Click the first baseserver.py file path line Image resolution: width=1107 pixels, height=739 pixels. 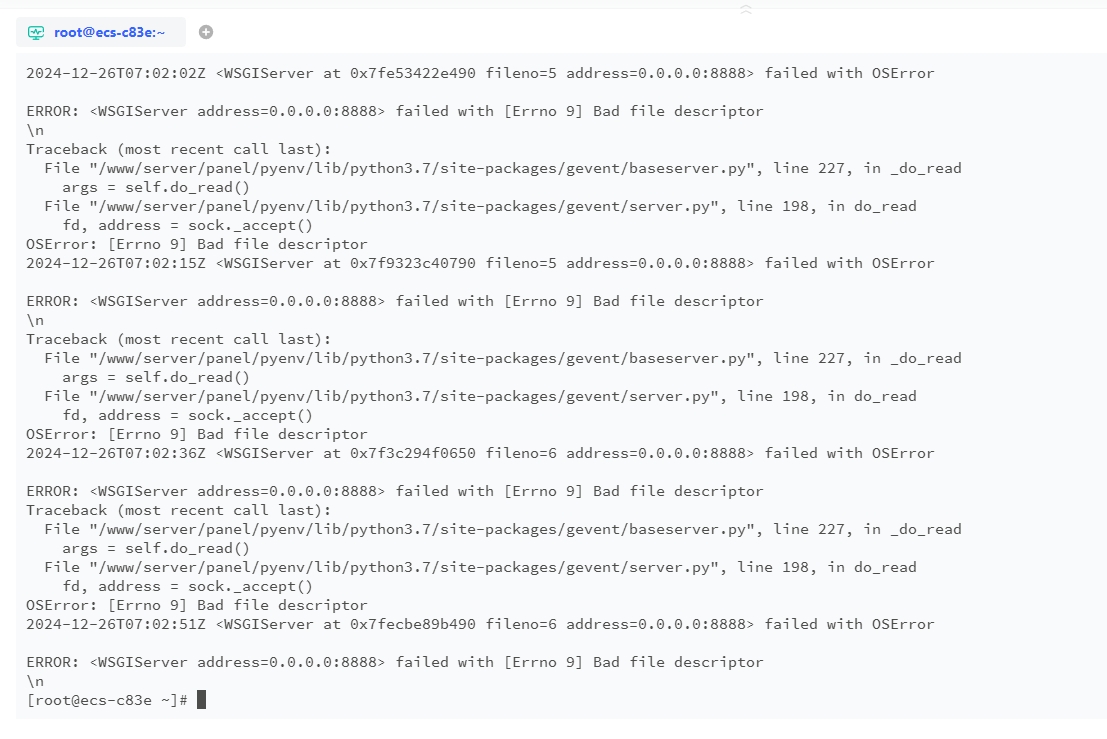tap(503, 168)
